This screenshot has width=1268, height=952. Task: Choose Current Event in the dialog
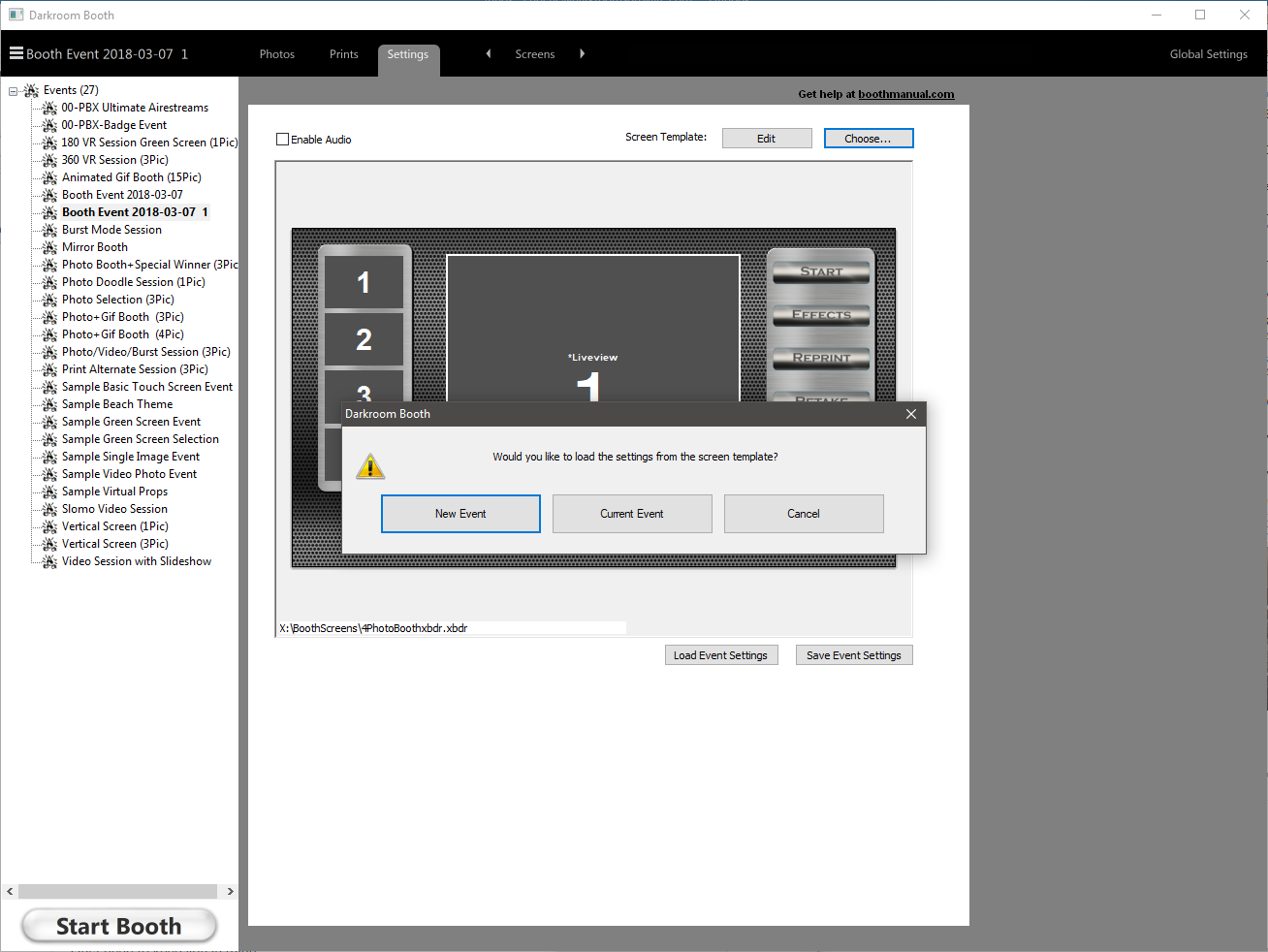pos(632,514)
